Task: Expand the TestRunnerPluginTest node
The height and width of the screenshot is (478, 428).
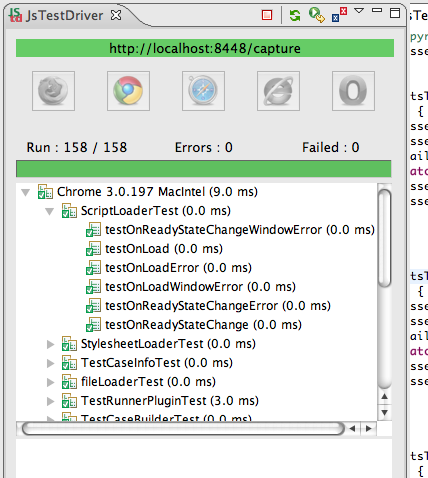Action: [x=50, y=401]
